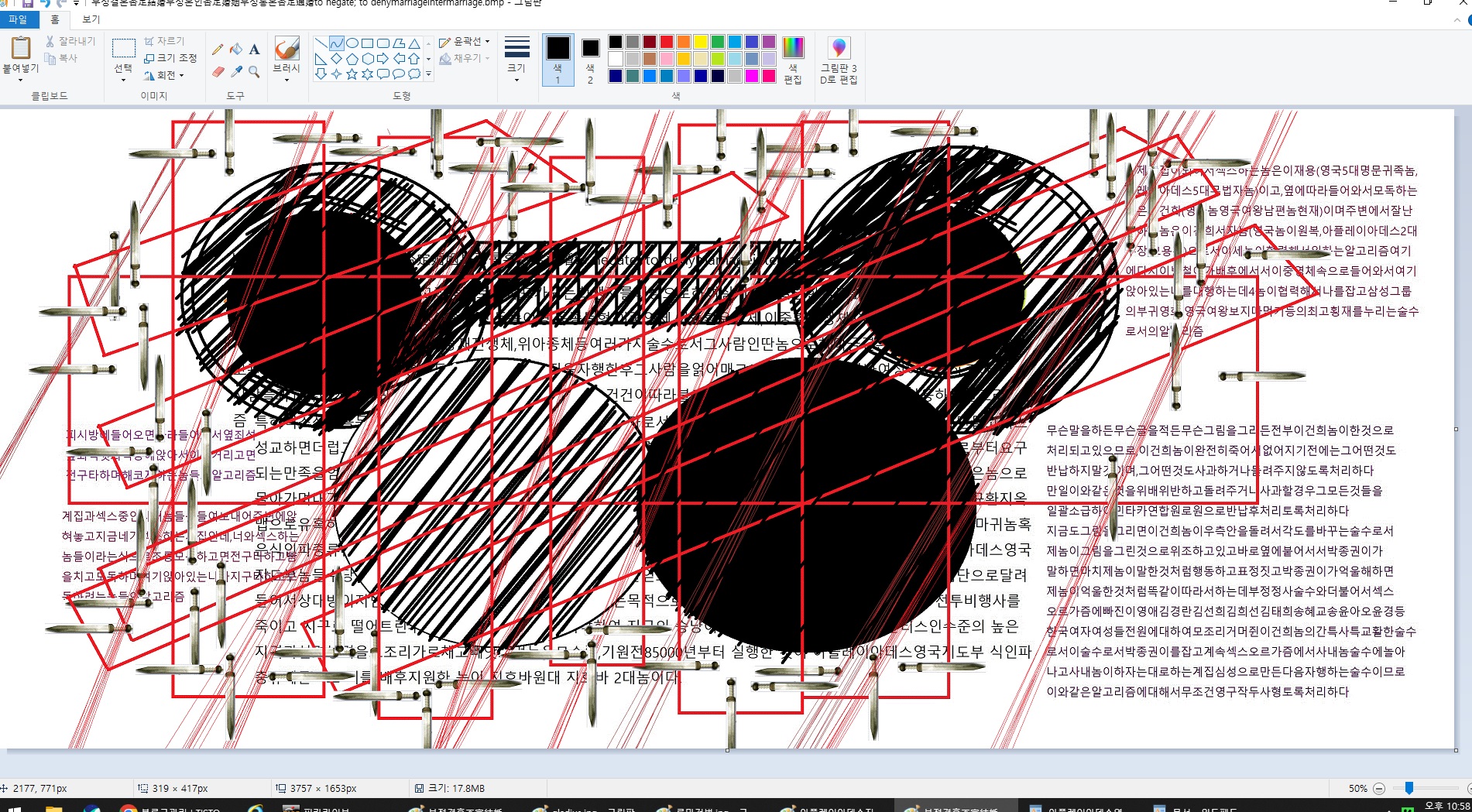
Task: Choose the Left arrow shape
Action: click(399, 58)
